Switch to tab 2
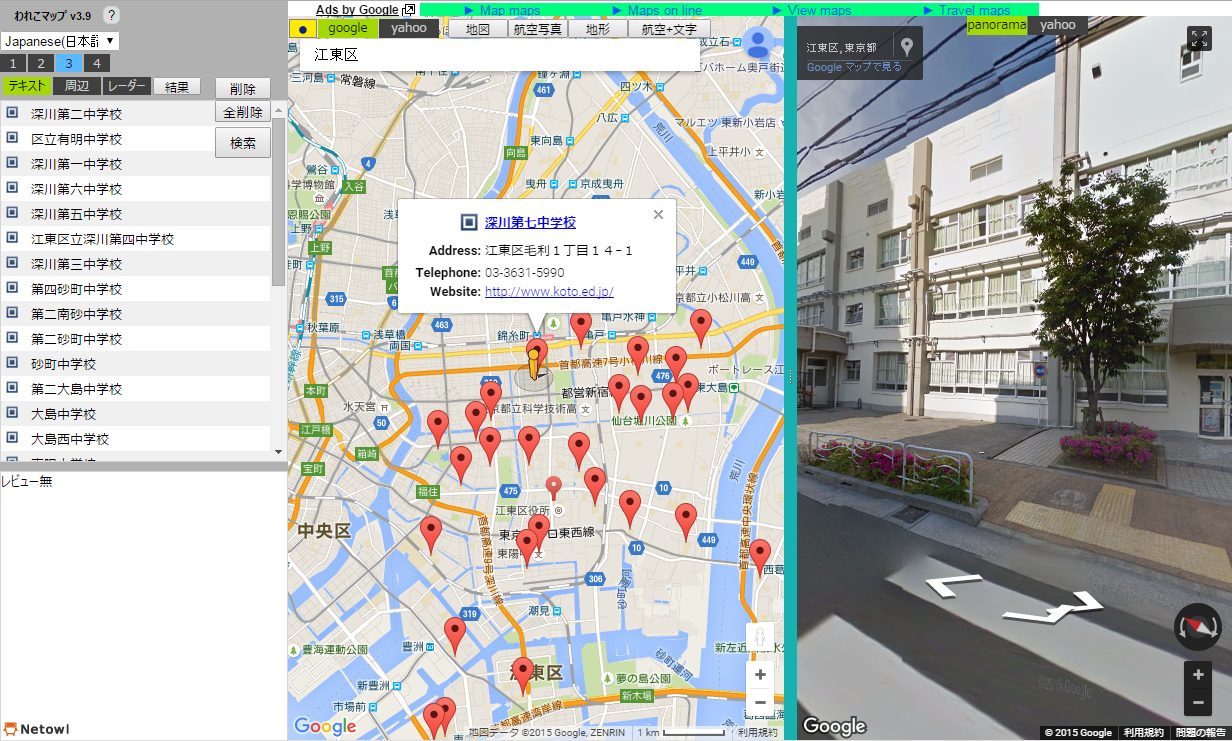 [41, 63]
